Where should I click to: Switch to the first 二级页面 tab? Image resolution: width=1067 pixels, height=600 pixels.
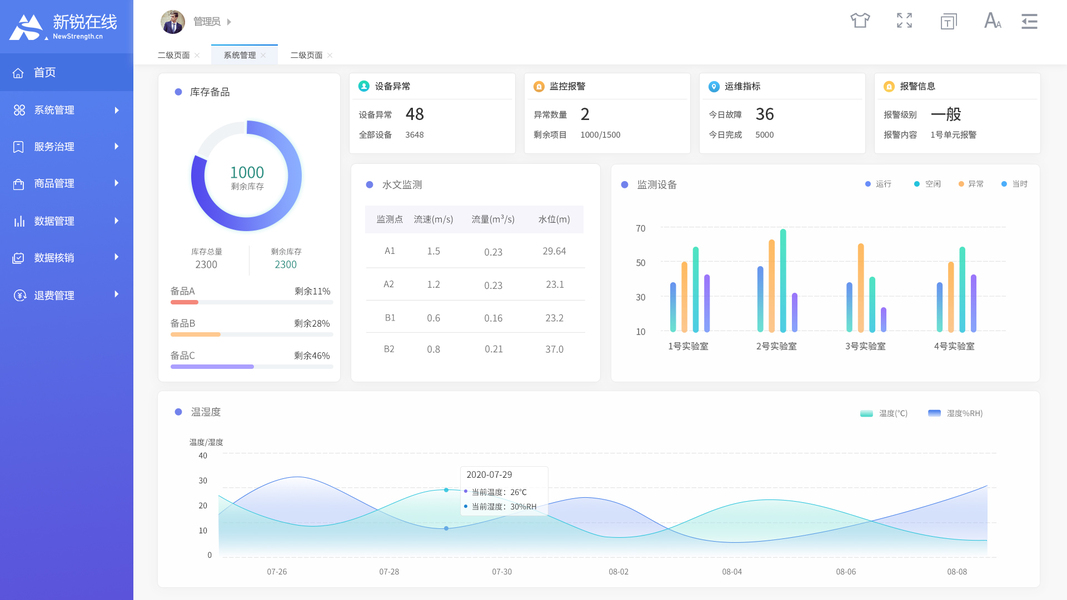pyautogui.click(x=174, y=55)
